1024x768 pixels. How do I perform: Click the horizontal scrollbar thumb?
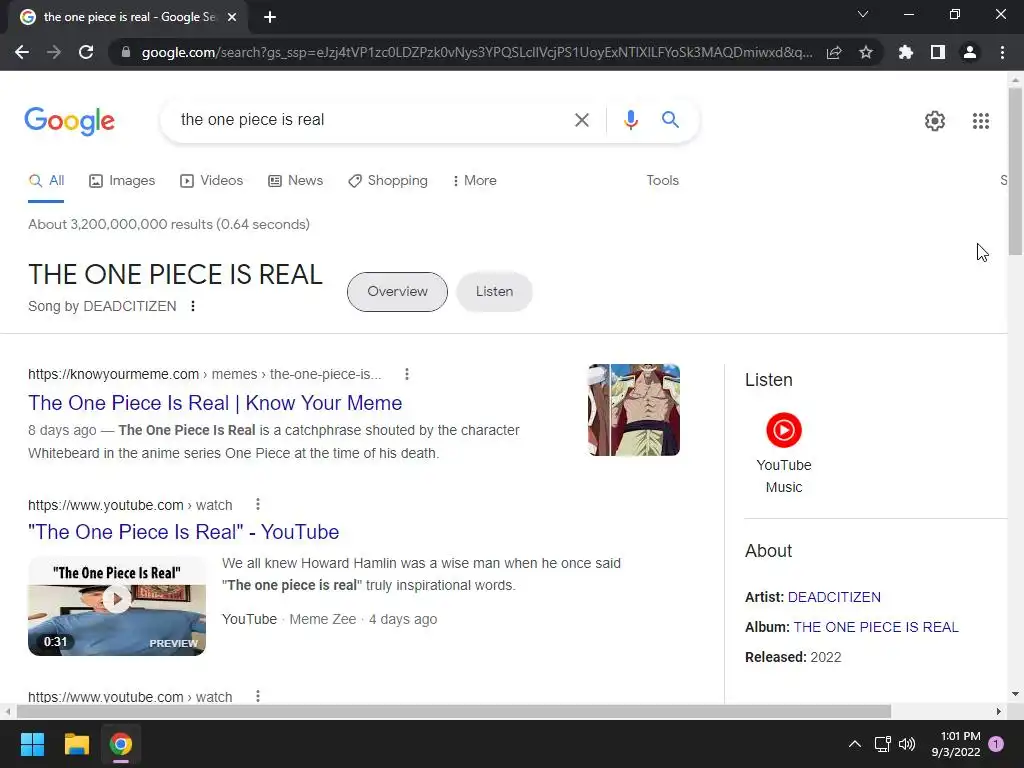pos(454,711)
